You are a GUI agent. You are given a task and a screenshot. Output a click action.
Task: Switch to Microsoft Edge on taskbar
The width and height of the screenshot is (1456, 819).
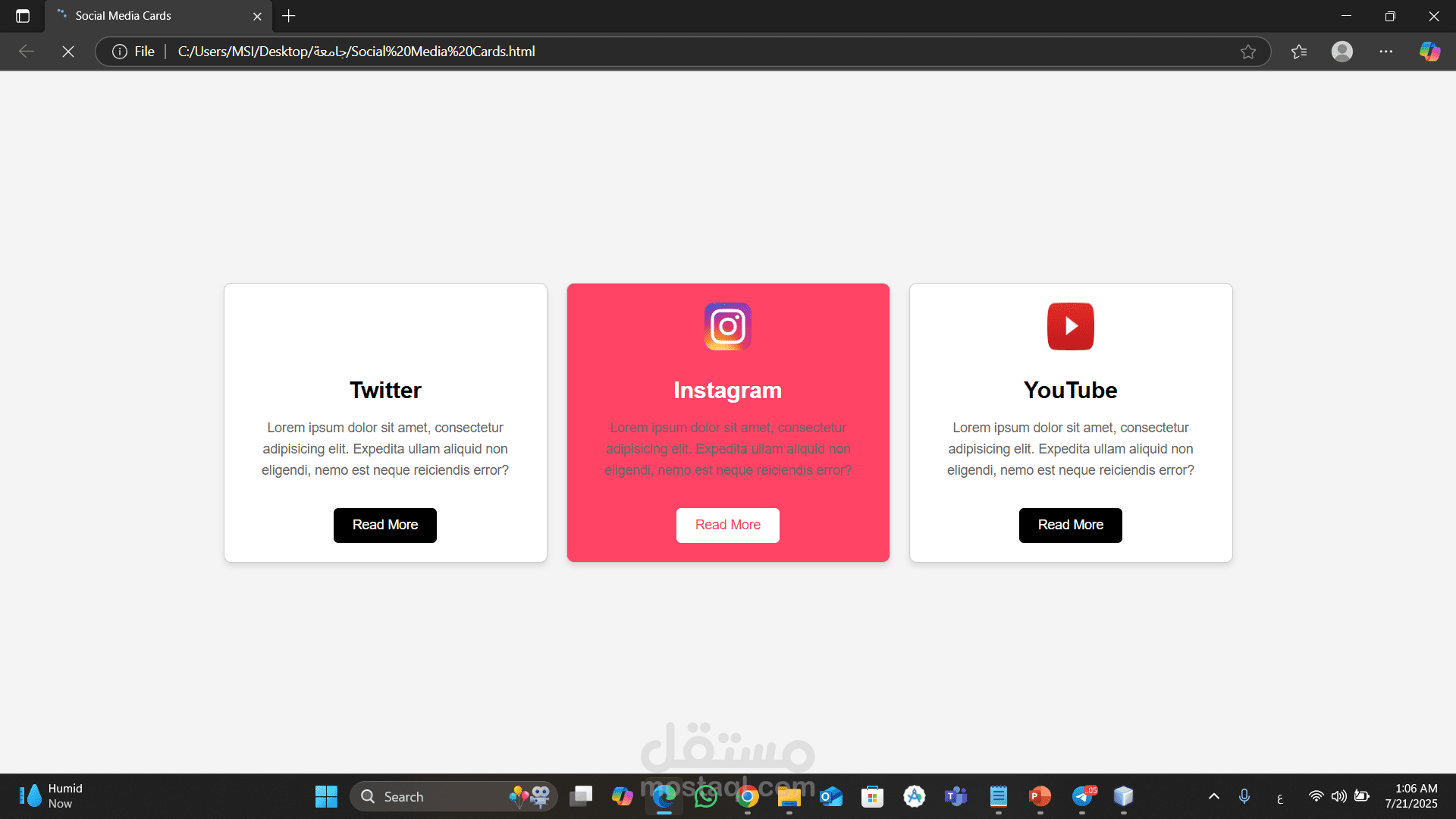664,796
